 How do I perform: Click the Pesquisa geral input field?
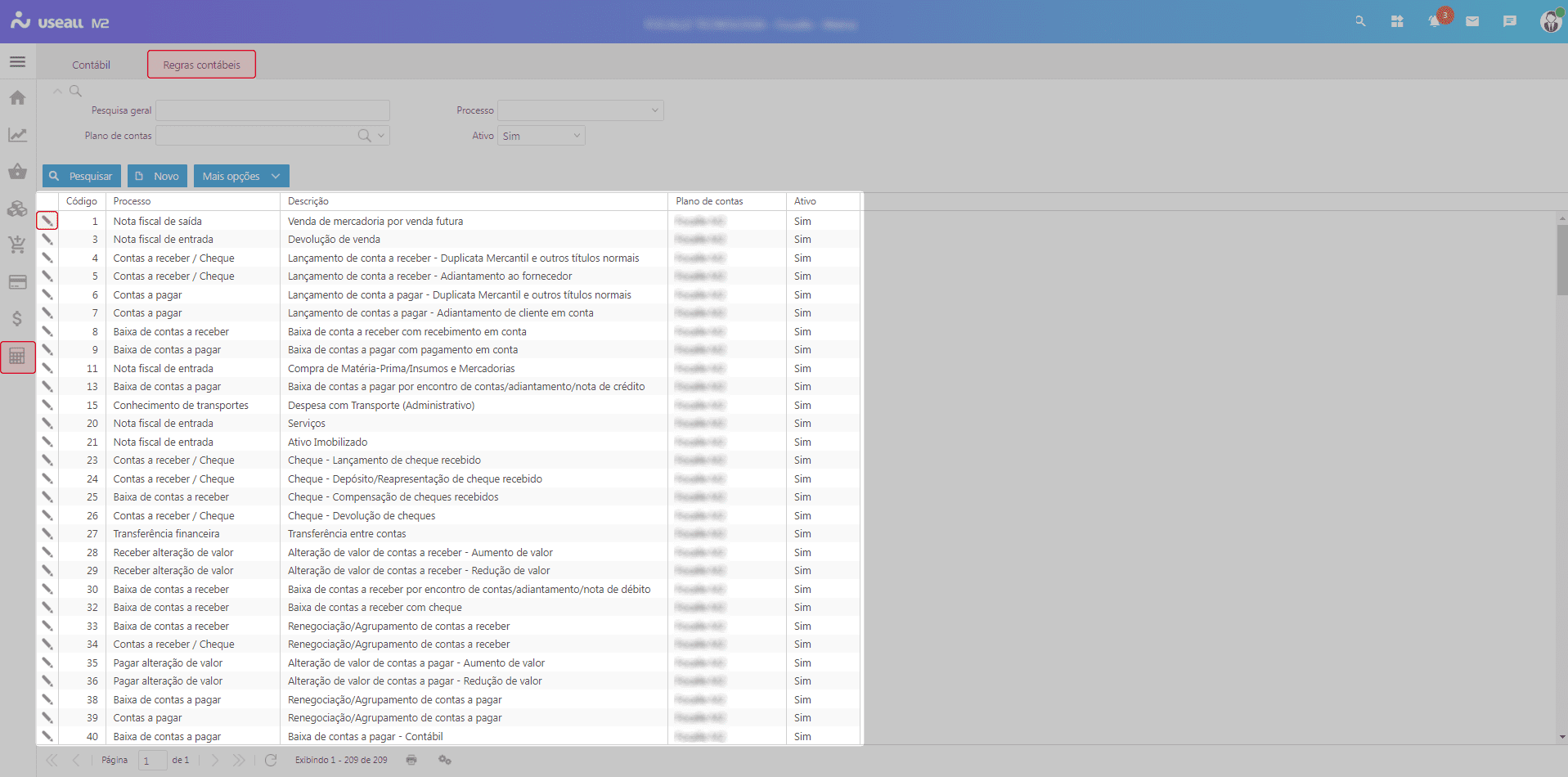pyautogui.click(x=272, y=110)
